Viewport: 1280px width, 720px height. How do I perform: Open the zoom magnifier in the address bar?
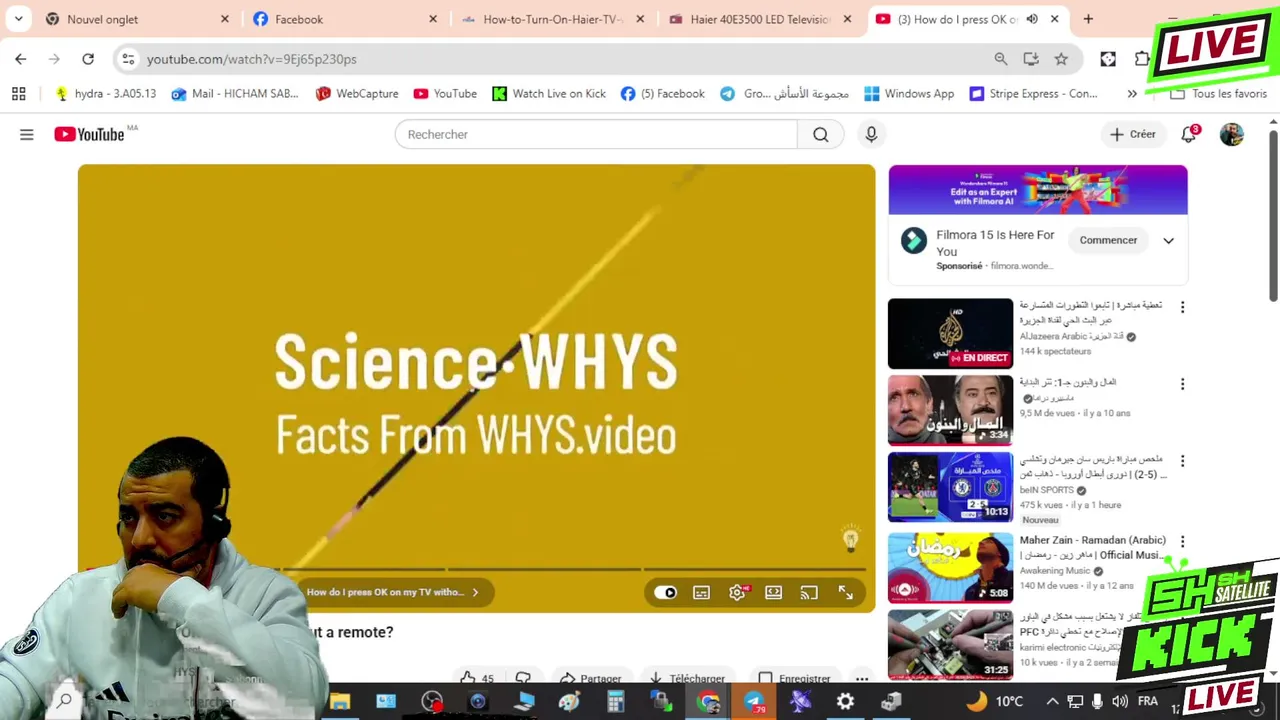tap(1001, 59)
